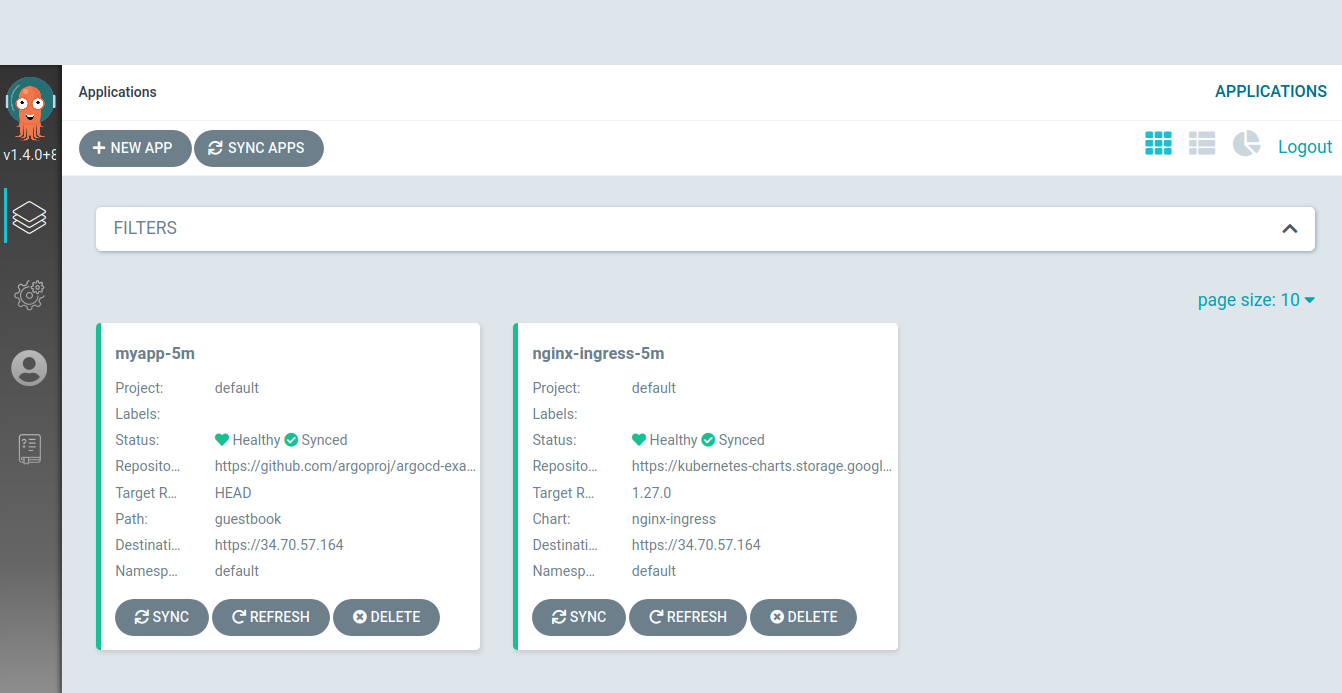1342x693 pixels.
Task: Click the NEW APP button
Action: point(135,148)
